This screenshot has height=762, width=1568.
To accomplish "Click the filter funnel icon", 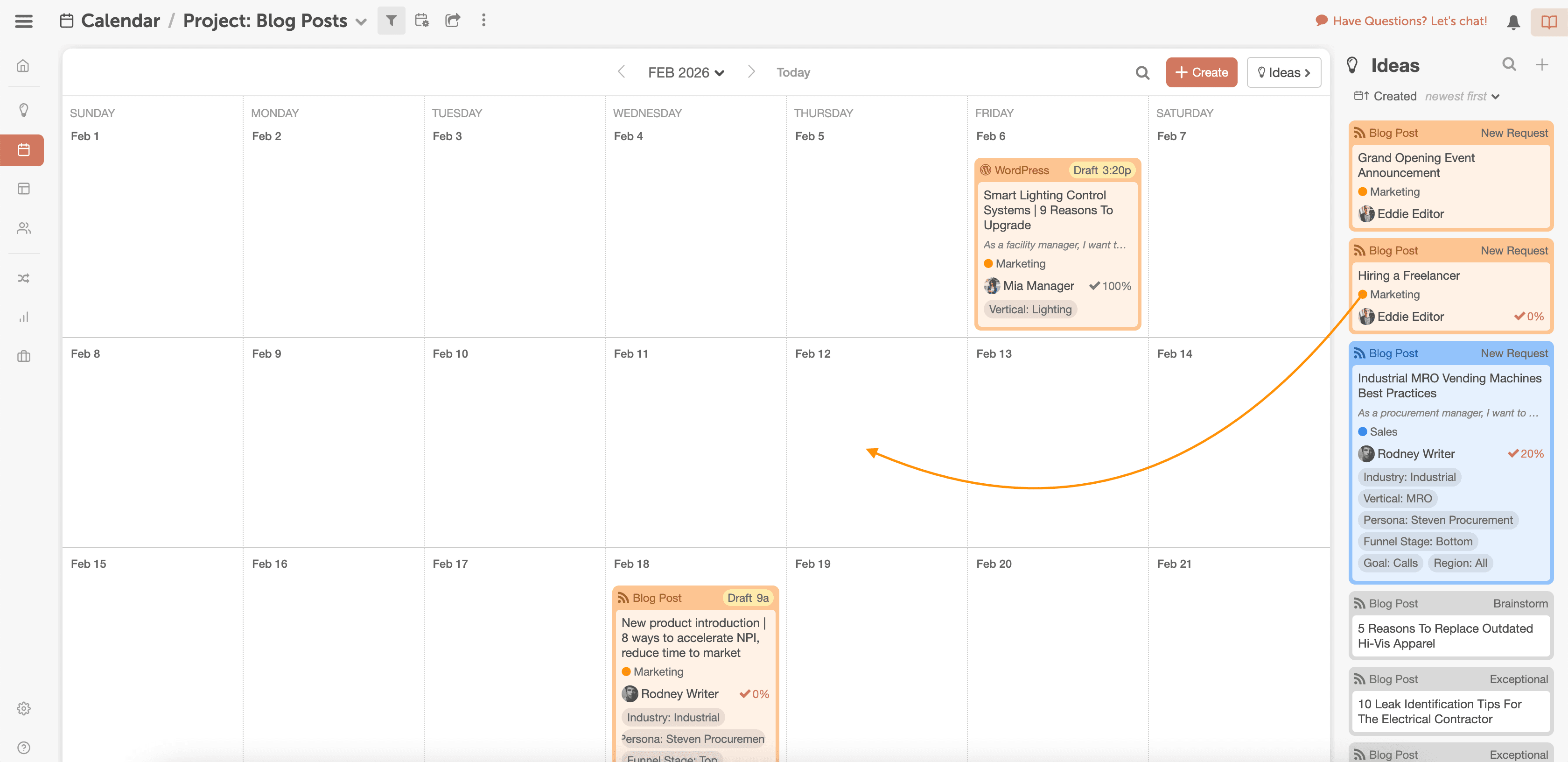I will coord(391,21).
